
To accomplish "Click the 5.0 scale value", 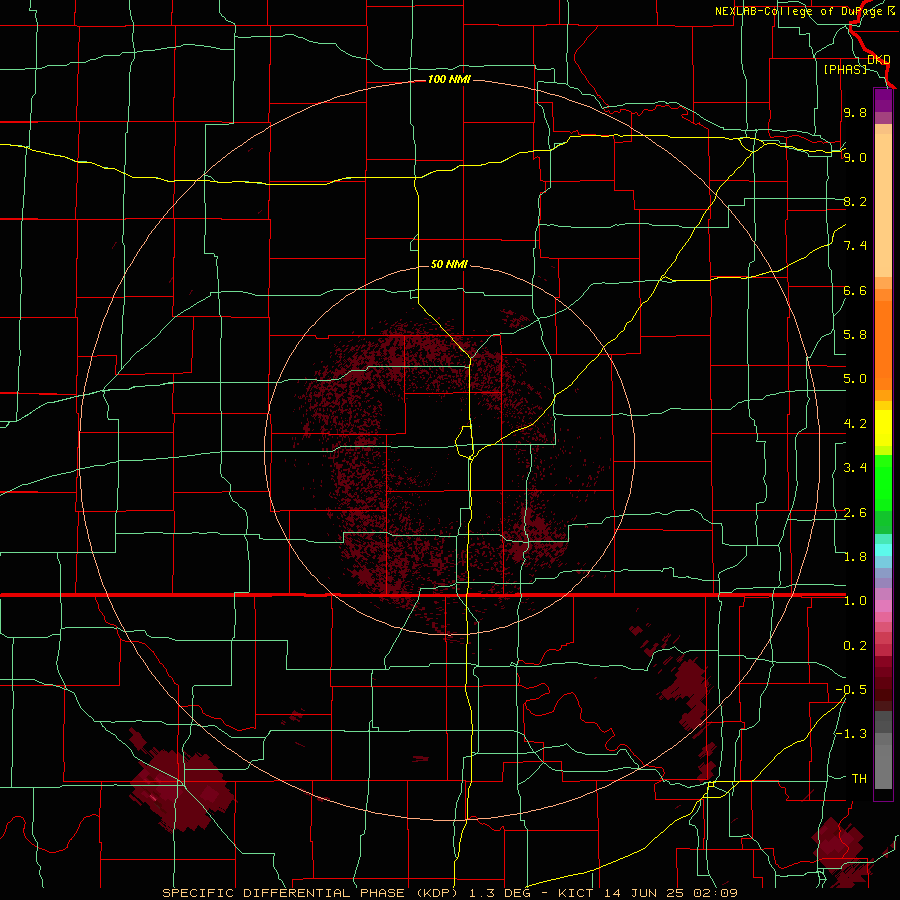I will point(855,379).
